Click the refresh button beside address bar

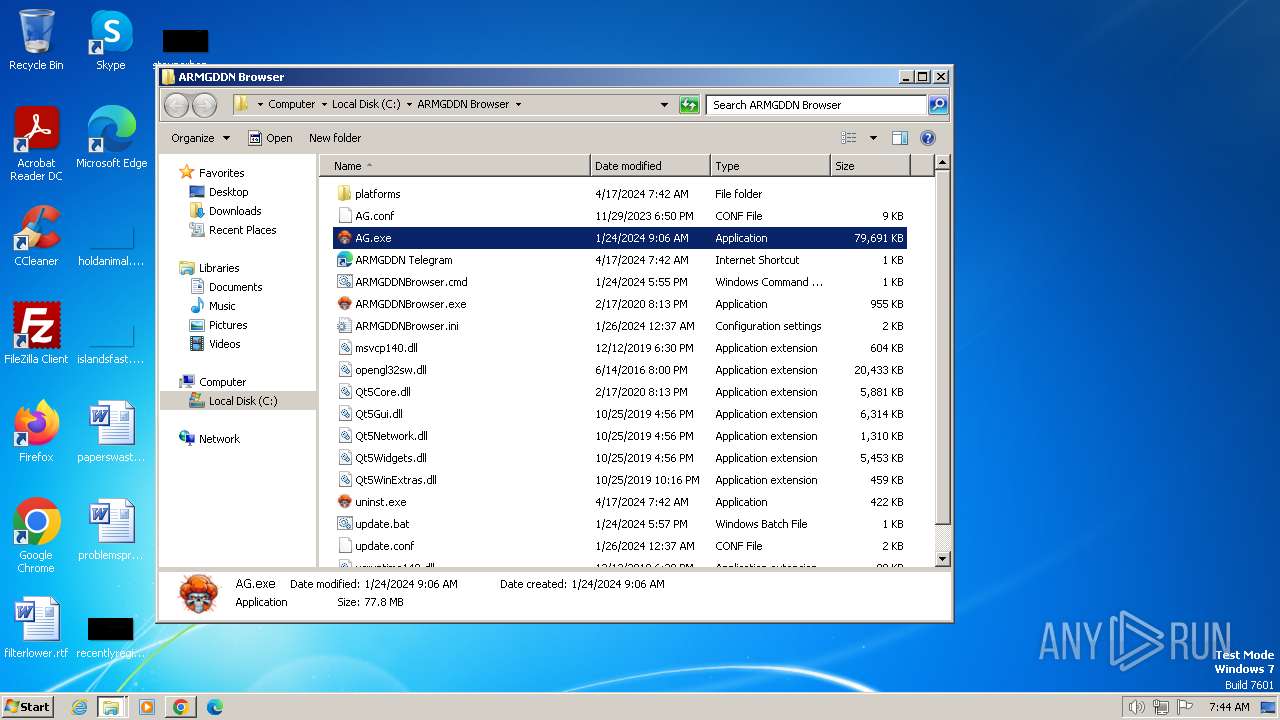pyautogui.click(x=689, y=104)
